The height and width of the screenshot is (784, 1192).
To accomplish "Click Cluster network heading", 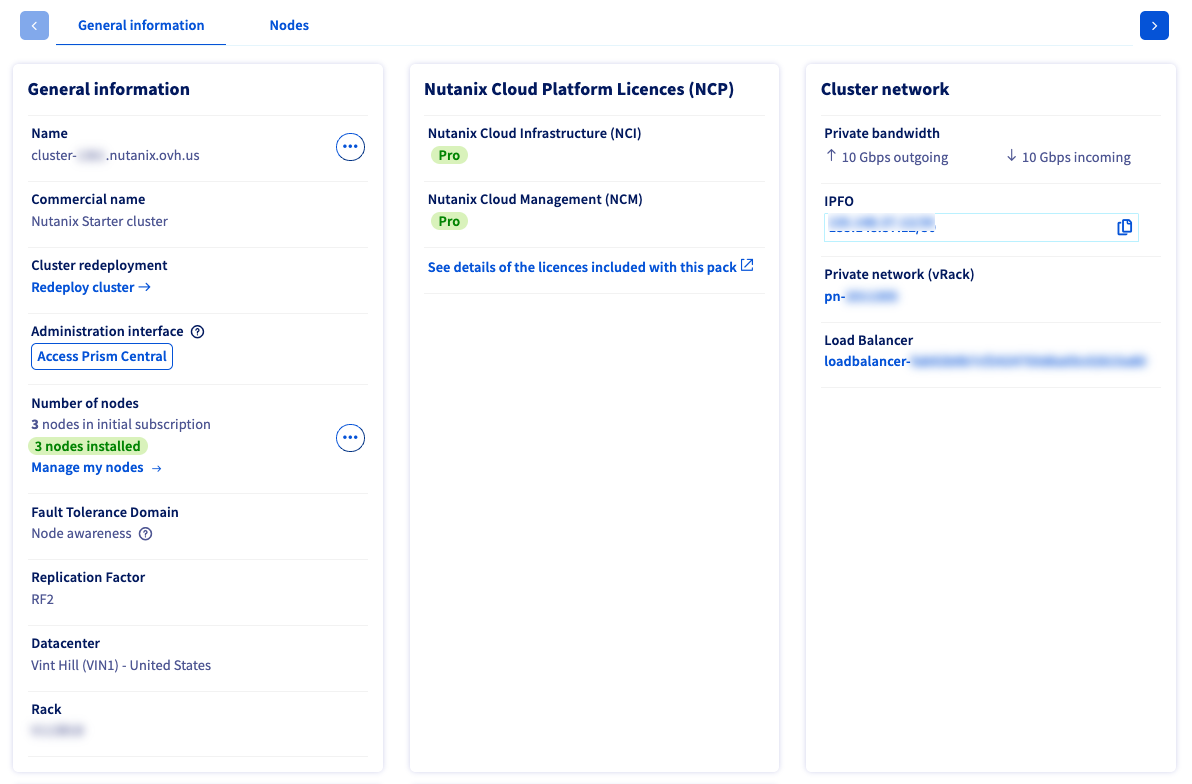I will point(885,89).
